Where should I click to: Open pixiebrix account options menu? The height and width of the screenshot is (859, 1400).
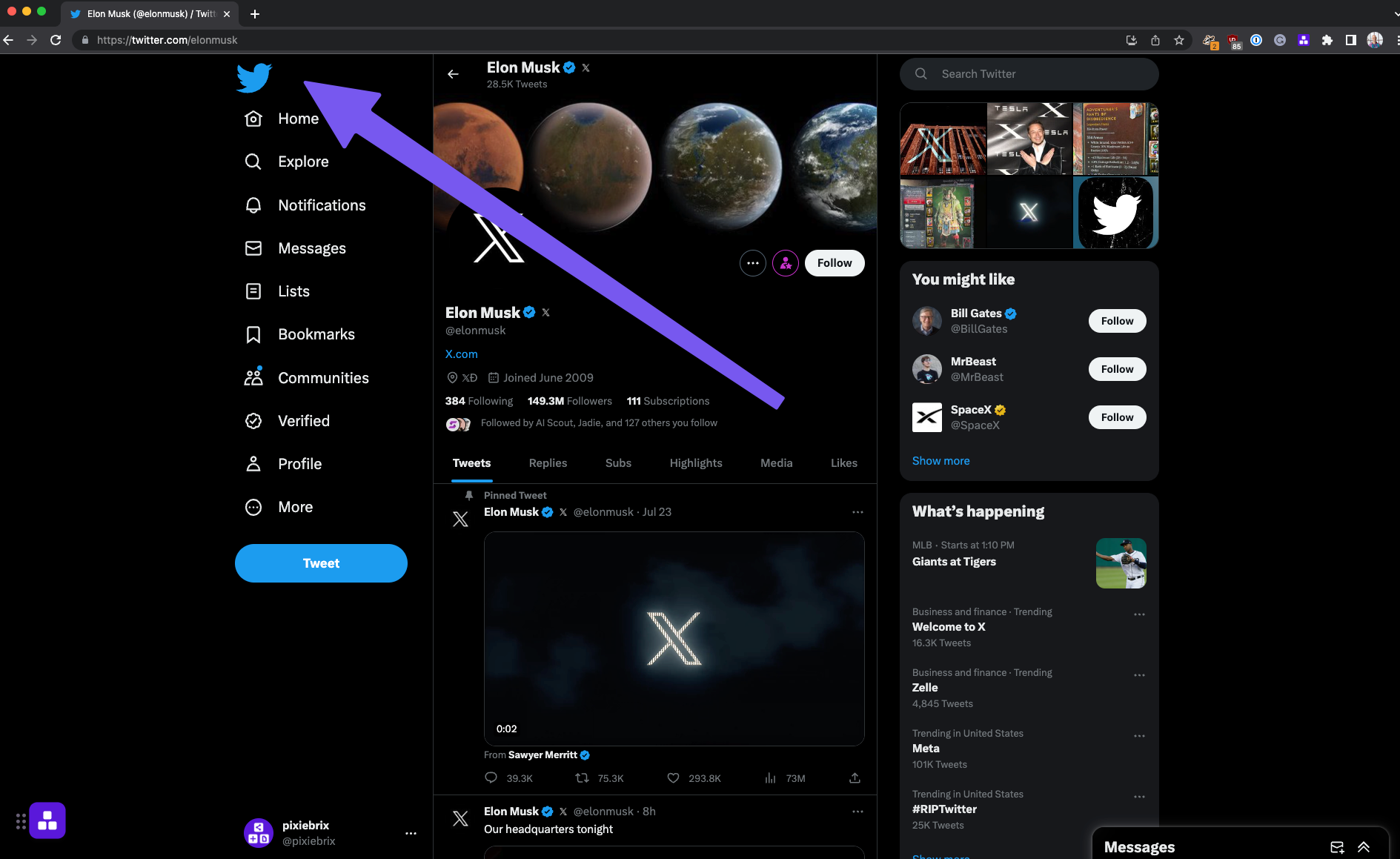tap(411, 833)
